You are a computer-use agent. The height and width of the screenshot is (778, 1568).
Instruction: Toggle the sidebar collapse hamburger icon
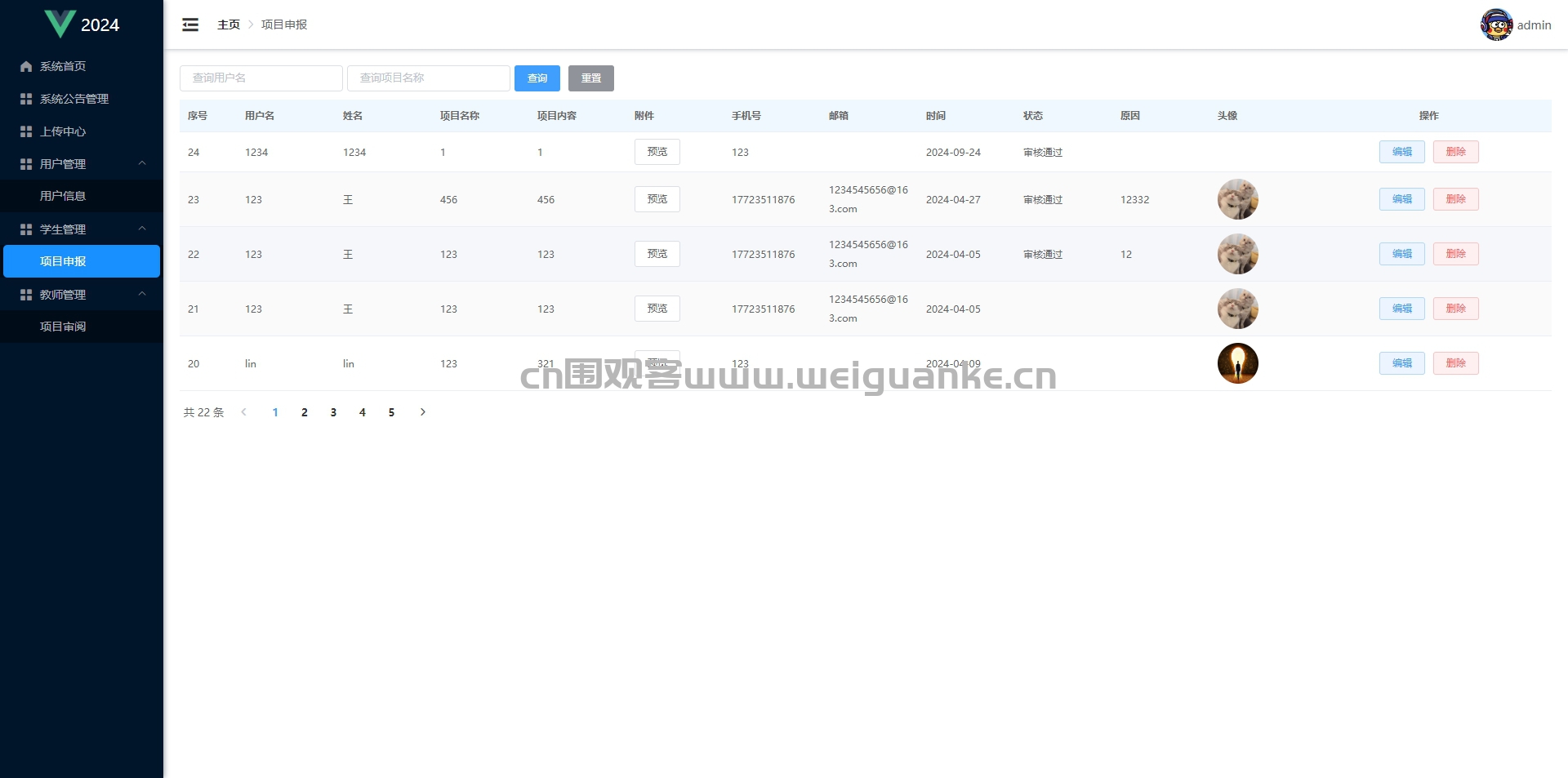point(190,24)
